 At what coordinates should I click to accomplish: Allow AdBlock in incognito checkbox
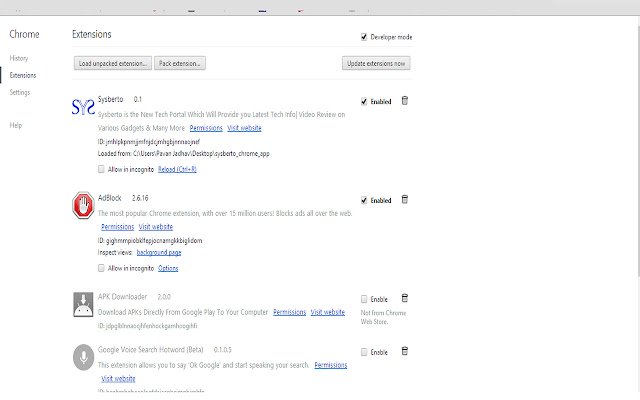tap(101, 268)
